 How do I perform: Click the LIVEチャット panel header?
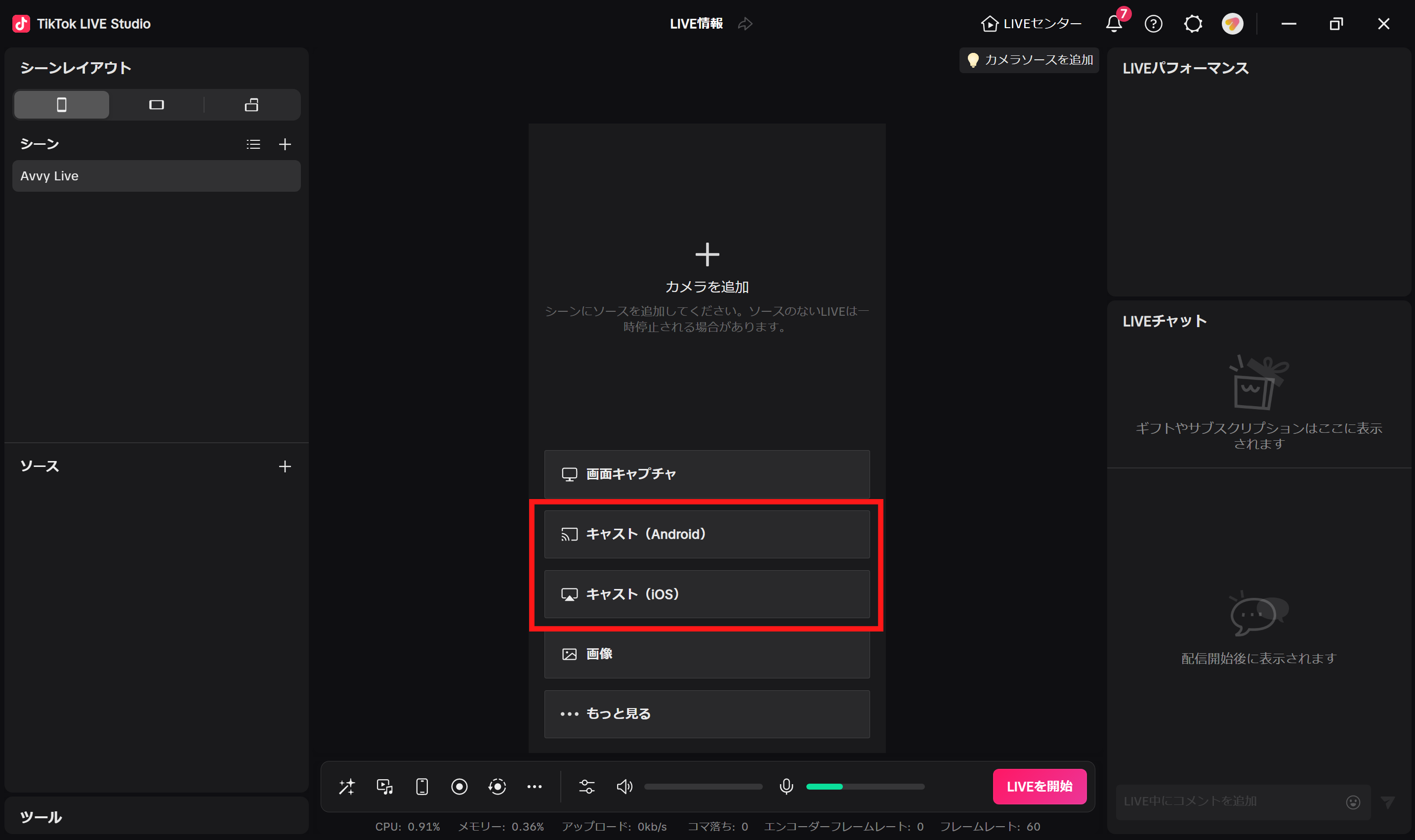tap(1164, 322)
